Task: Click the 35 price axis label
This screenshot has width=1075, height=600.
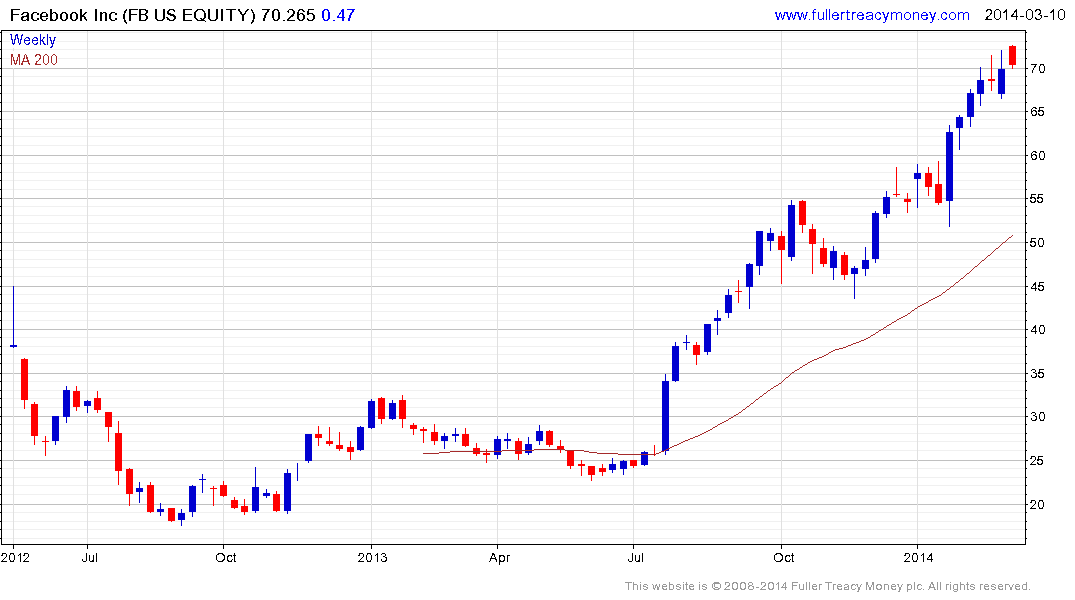Action: (x=1037, y=374)
